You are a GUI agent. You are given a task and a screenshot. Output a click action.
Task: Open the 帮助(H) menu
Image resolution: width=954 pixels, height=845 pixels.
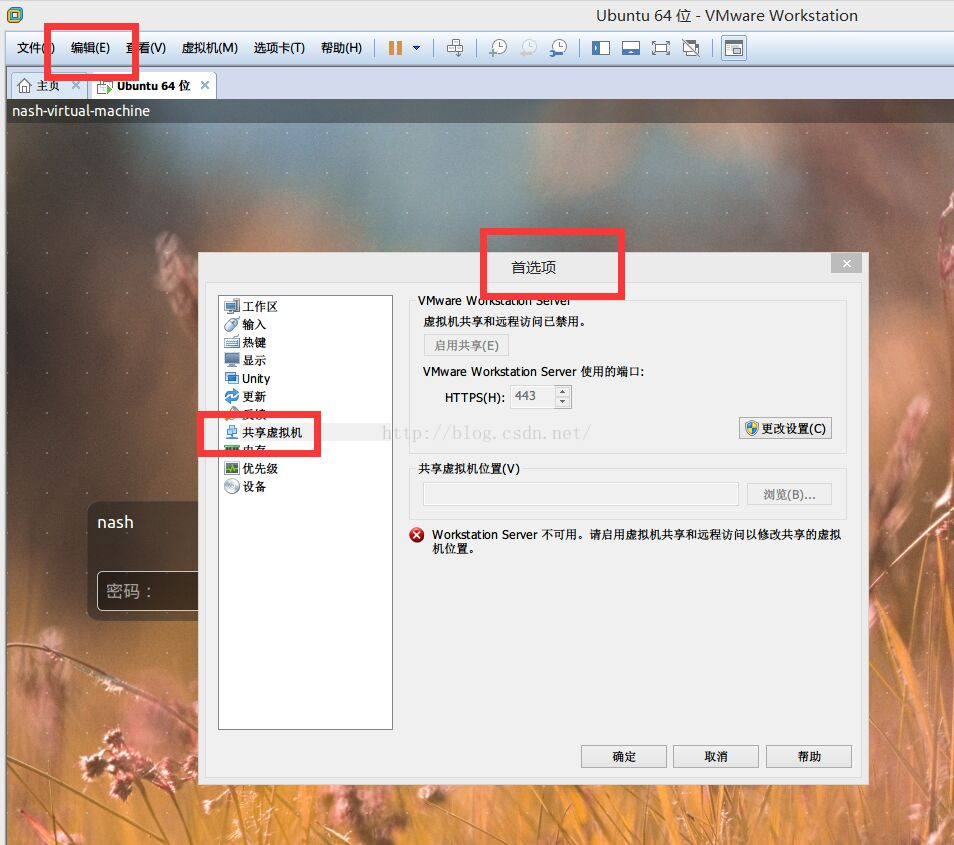pos(341,47)
